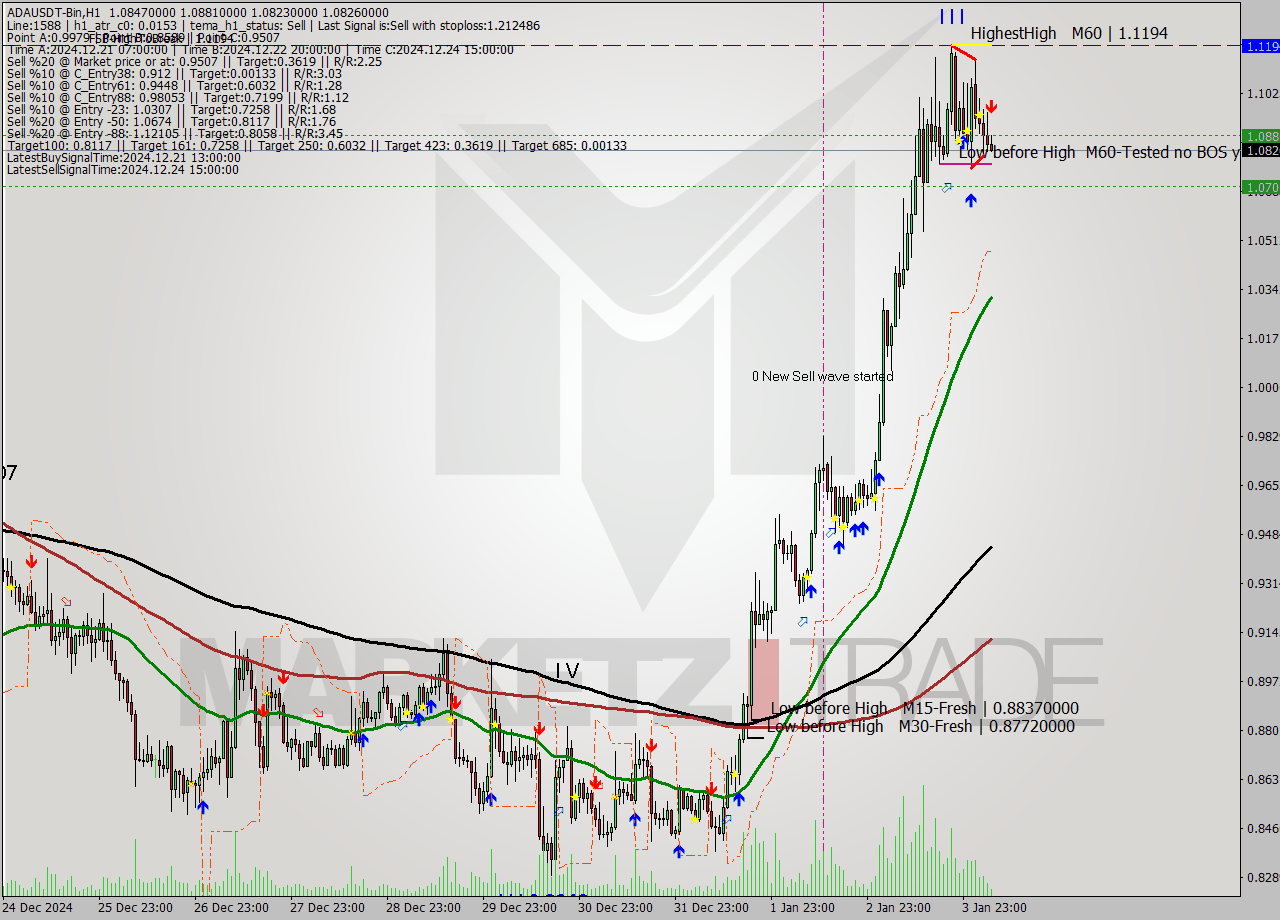Click the 0.863 price scale value
Viewport: 1280px width, 920px height.
tap(1262, 779)
